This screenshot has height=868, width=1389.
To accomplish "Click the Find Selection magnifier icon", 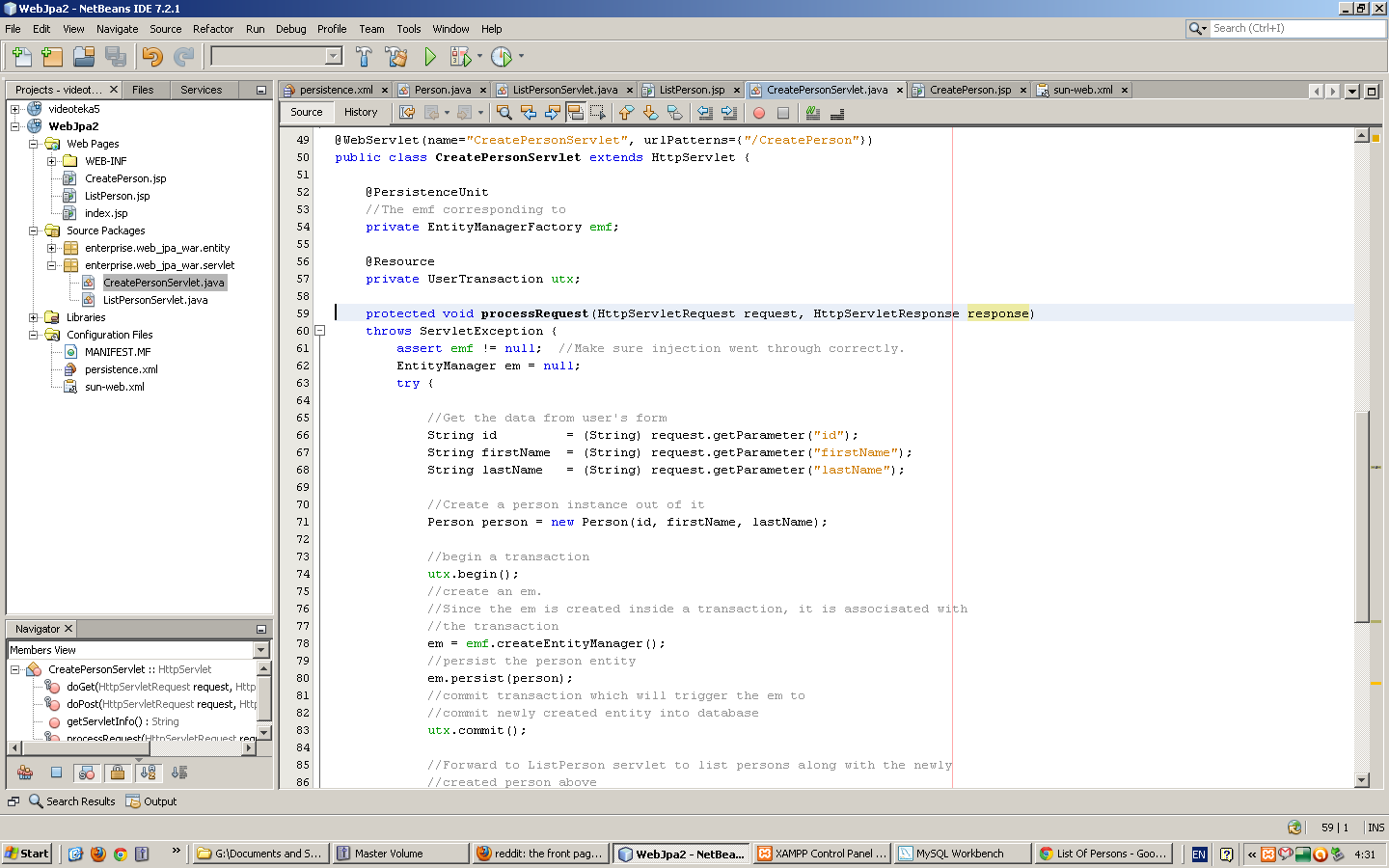I will coord(504,113).
